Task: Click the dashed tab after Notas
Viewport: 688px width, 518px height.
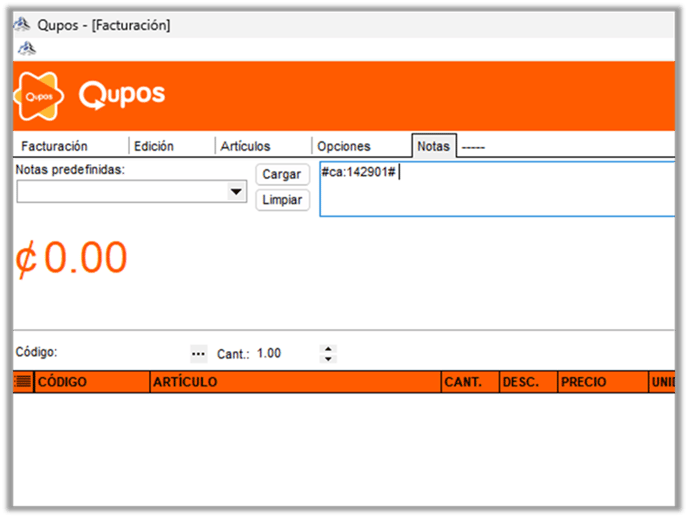Action: (473, 147)
